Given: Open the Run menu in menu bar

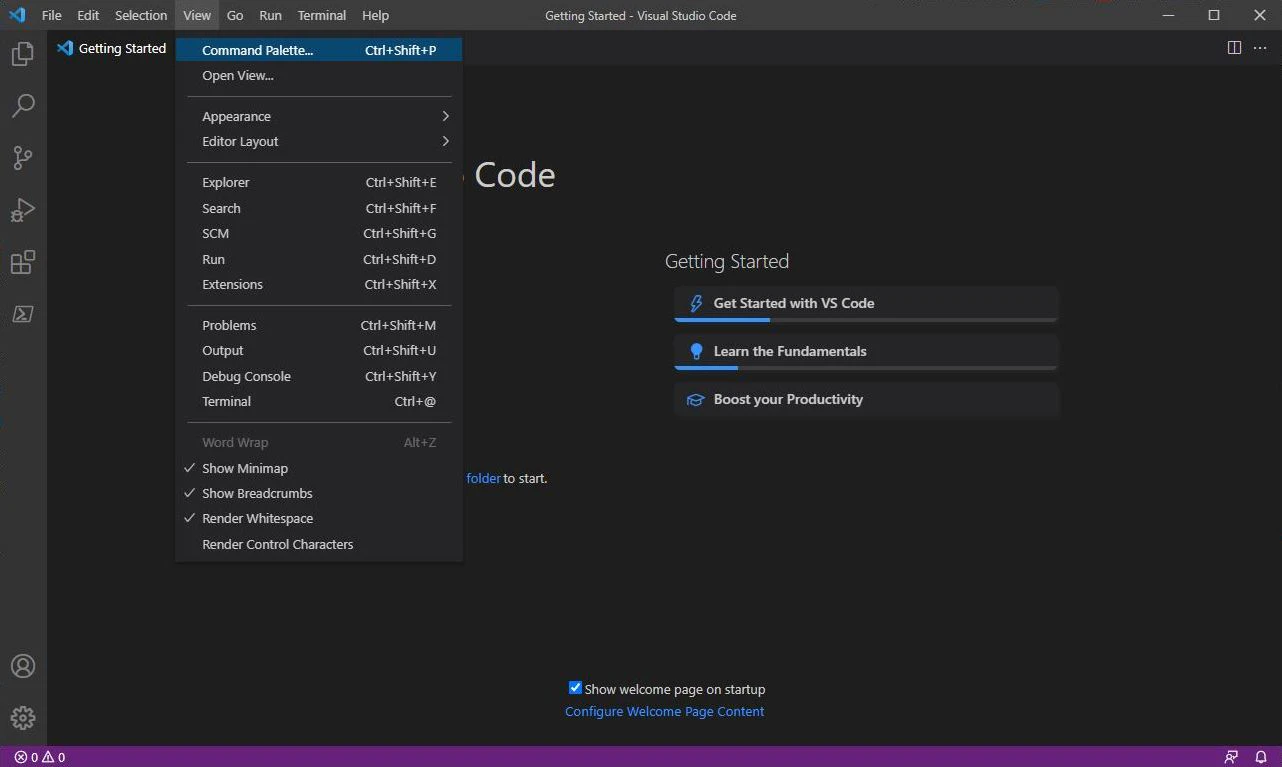Looking at the screenshot, I should tap(270, 15).
